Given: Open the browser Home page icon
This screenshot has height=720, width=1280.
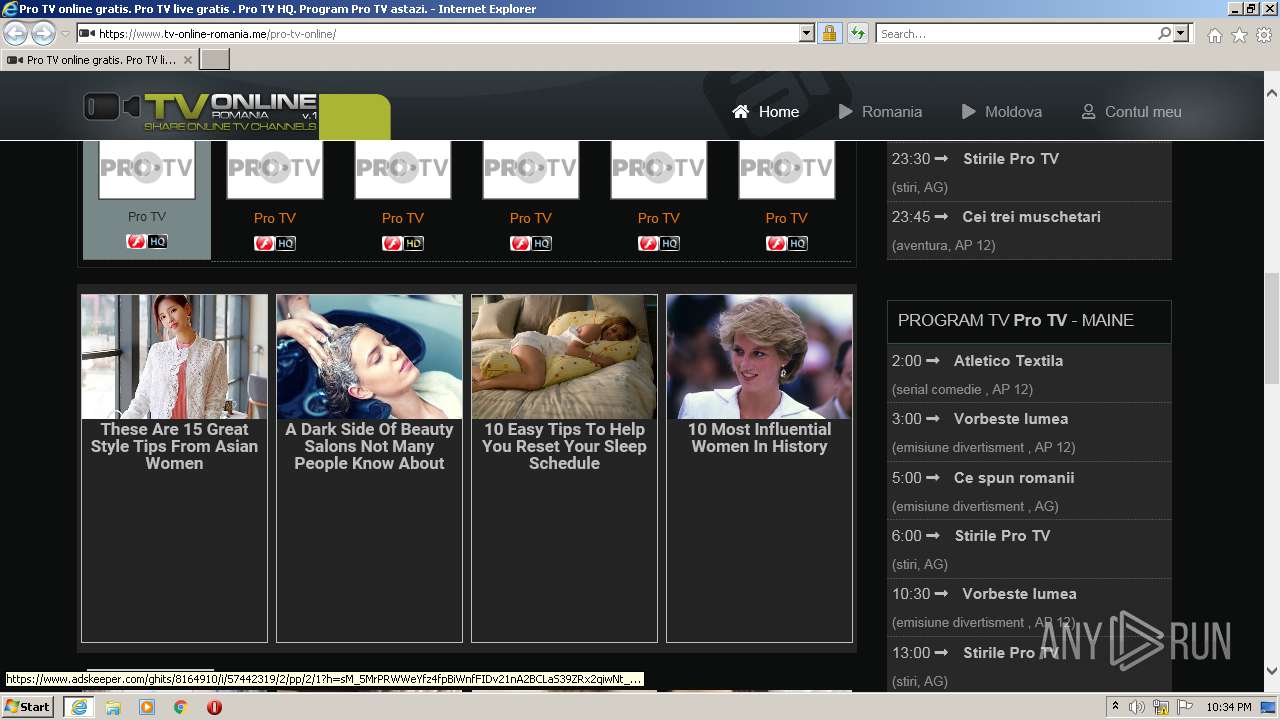Looking at the screenshot, I should [x=1214, y=35].
